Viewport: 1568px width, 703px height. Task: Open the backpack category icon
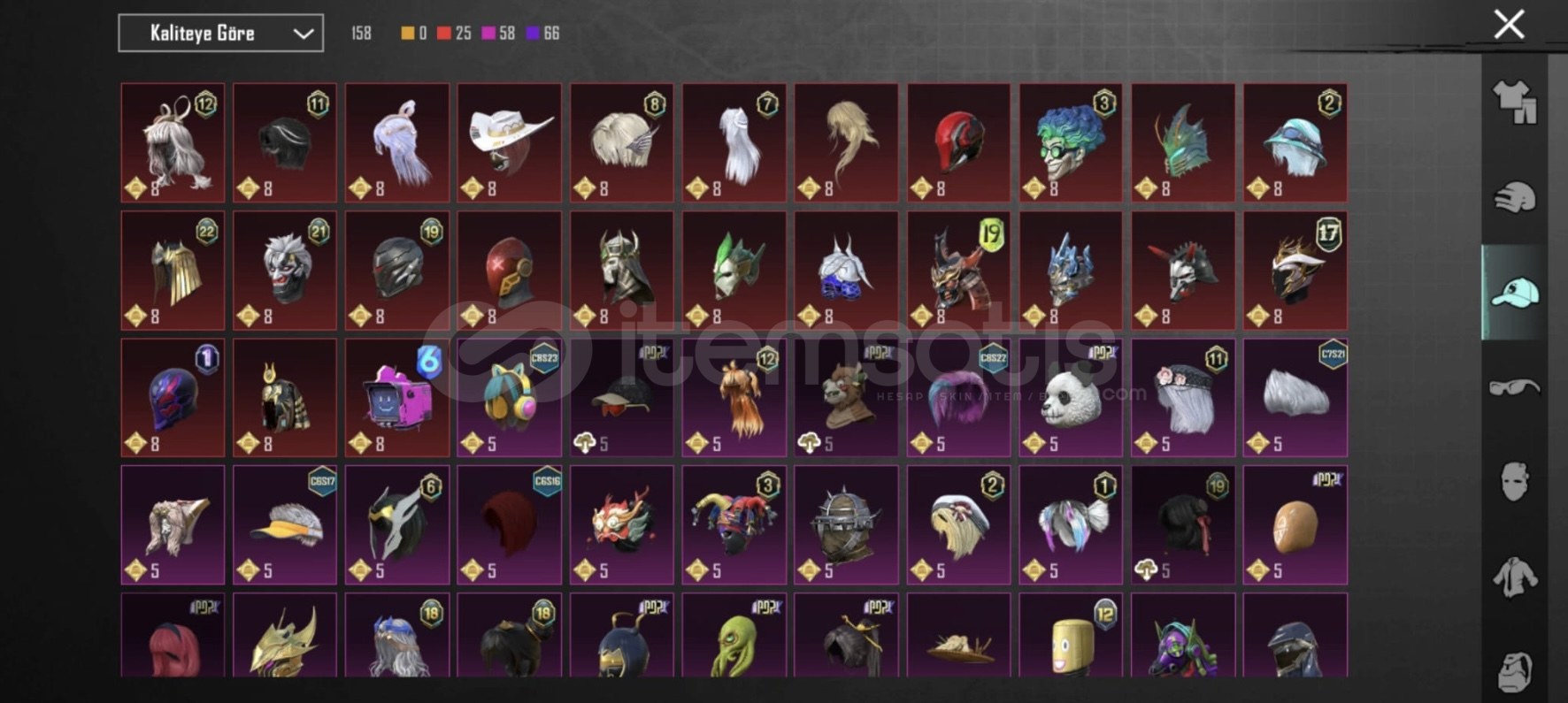click(1515, 672)
